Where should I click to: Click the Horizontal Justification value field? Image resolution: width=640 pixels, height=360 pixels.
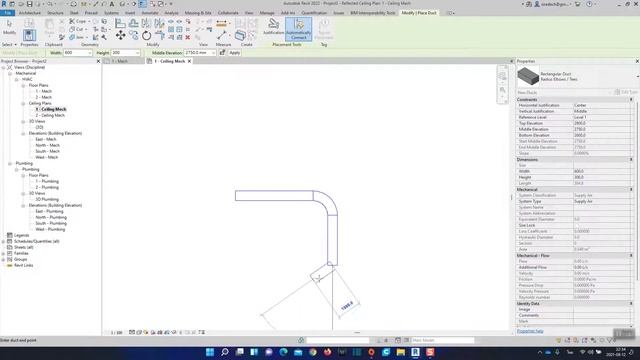coord(603,105)
